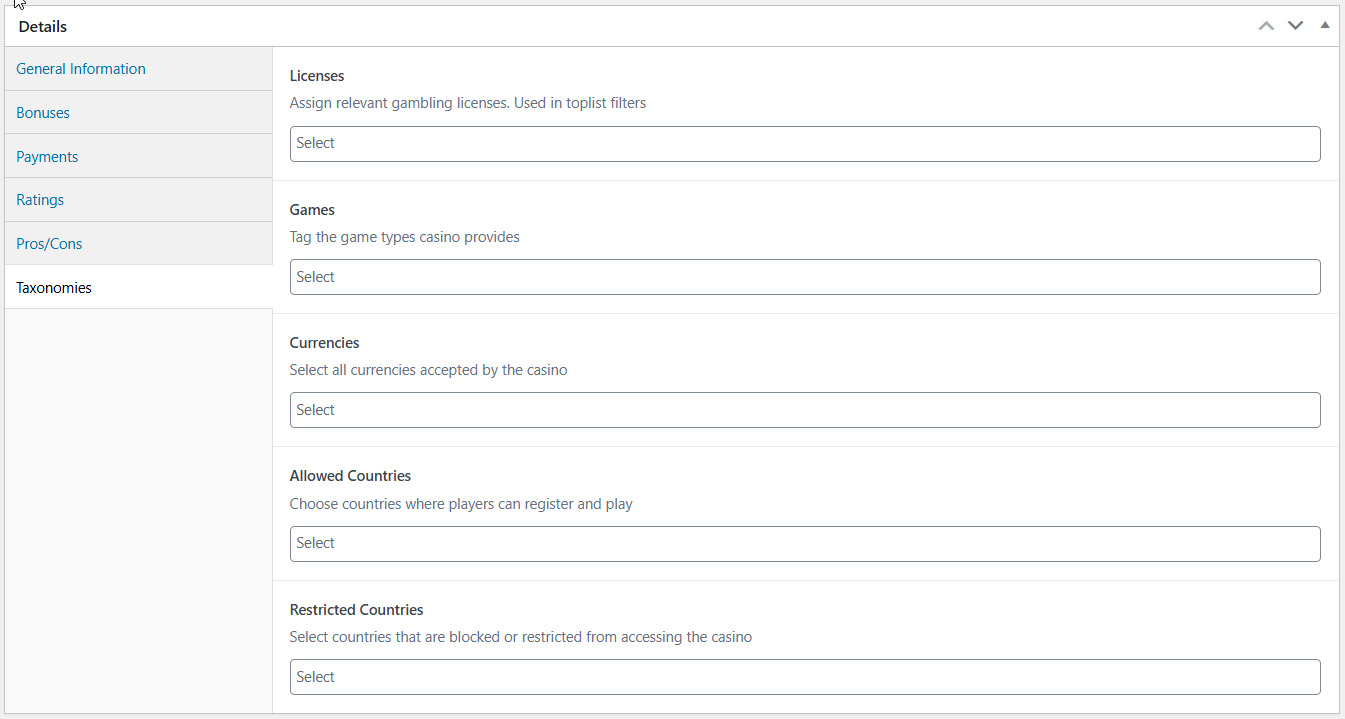This screenshot has width=1345, height=719.
Task: Open the Ratings section
Action: (x=39, y=199)
